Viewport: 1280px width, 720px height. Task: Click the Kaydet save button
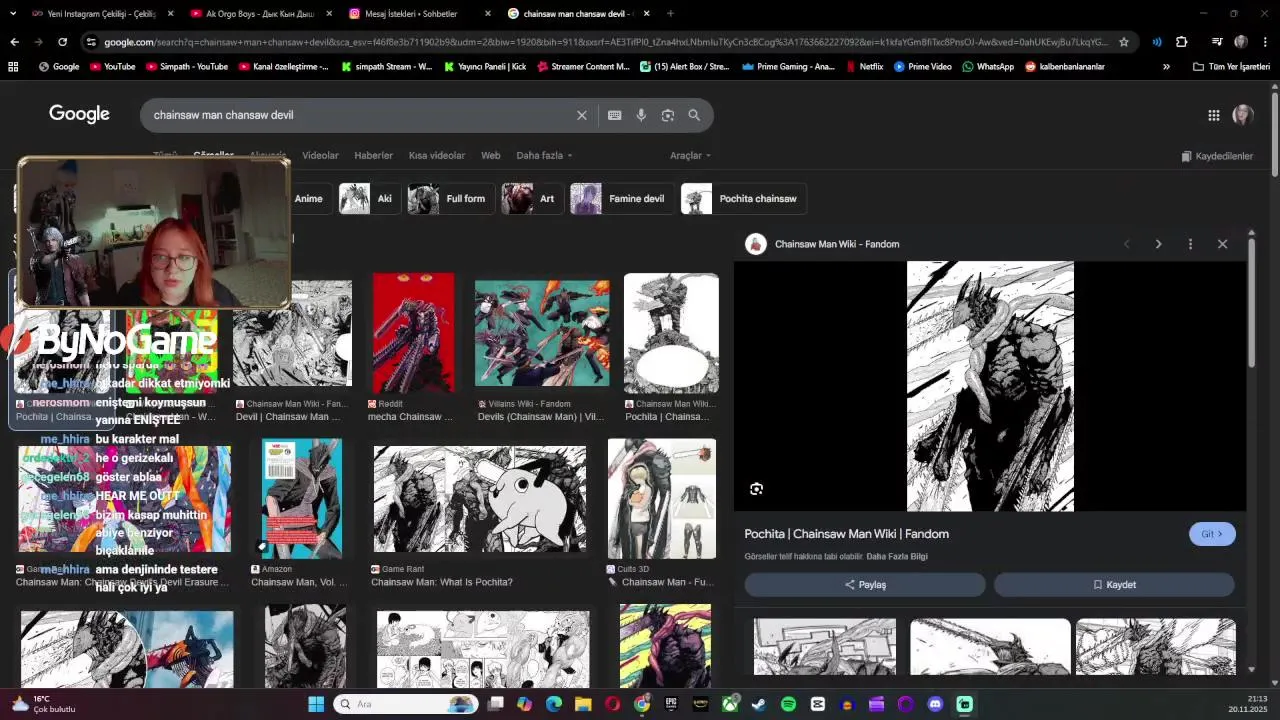coord(1114,585)
